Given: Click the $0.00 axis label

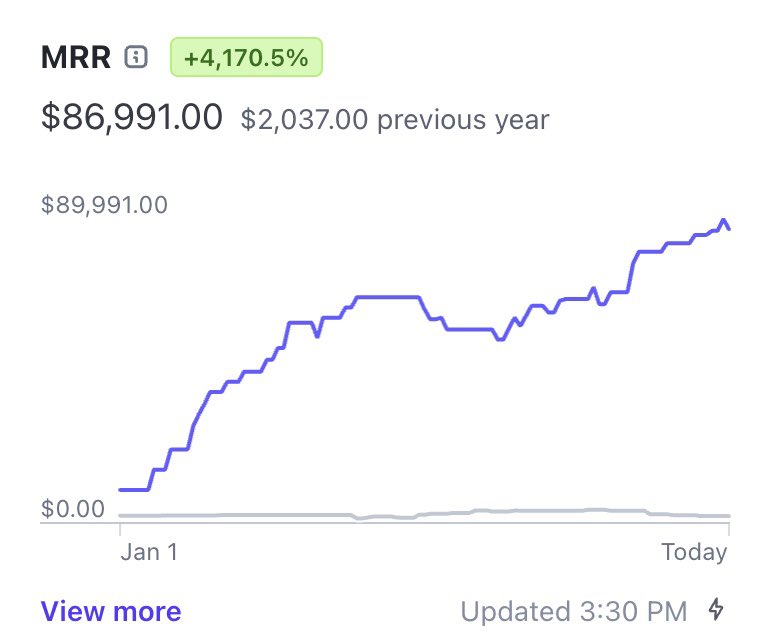Looking at the screenshot, I should point(73,509).
